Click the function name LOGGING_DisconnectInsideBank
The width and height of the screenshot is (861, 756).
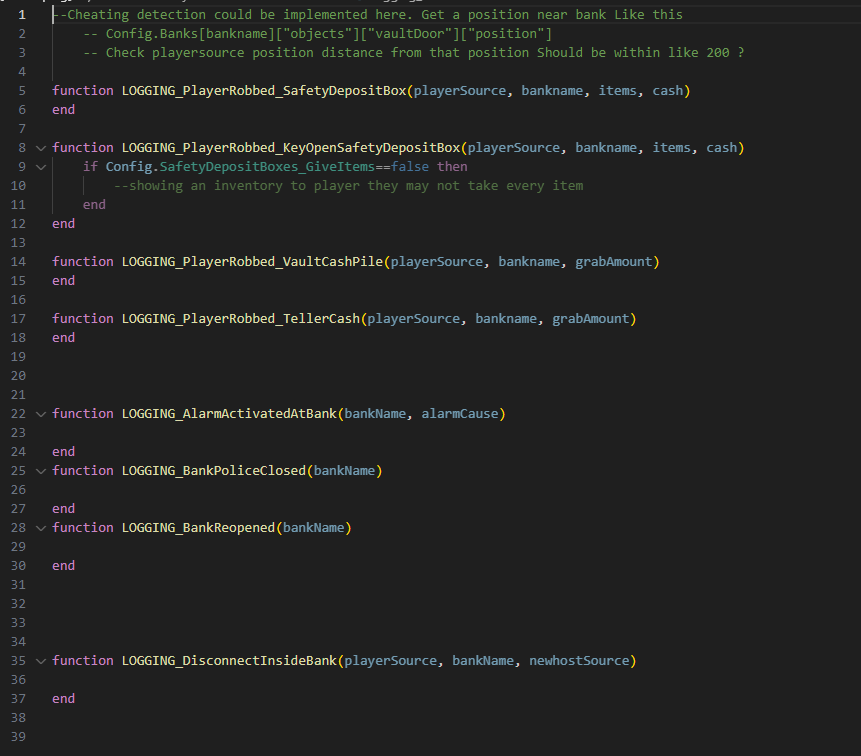coord(229,661)
